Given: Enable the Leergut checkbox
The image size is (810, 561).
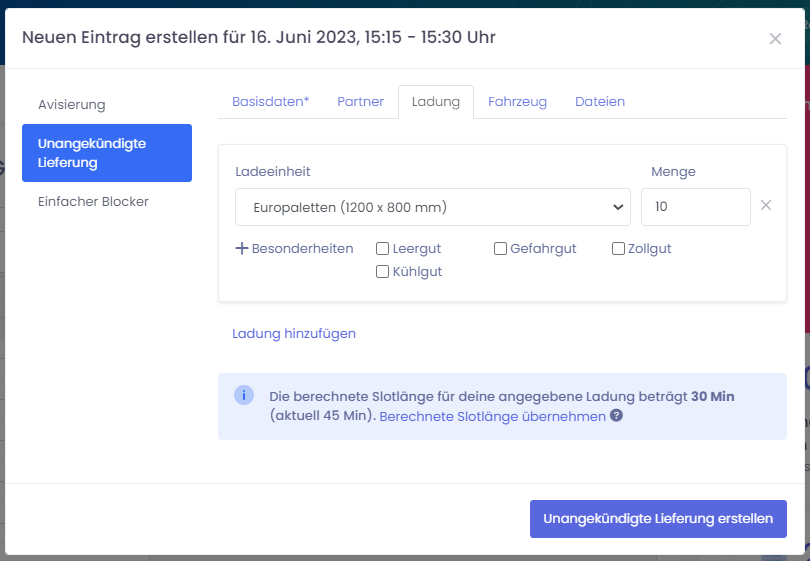Looking at the screenshot, I should coord(382,249).
